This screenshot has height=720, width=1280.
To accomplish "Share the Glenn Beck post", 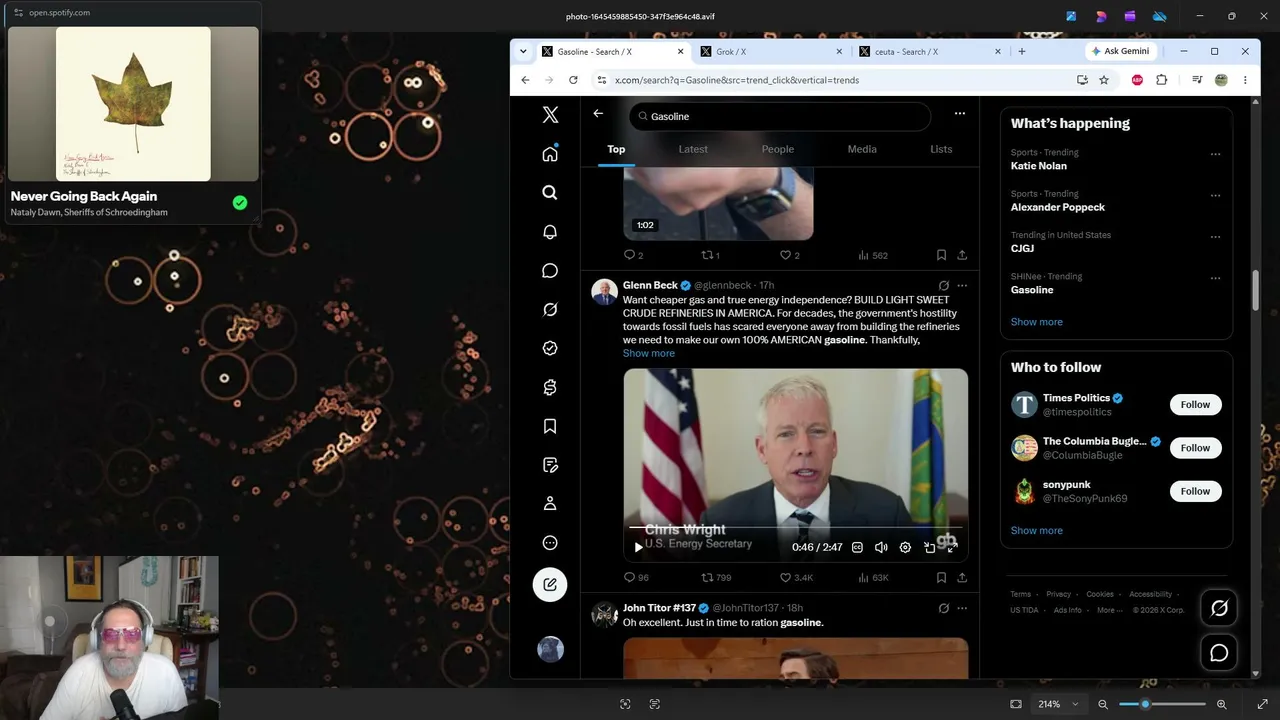I will [x=962, y=577].
